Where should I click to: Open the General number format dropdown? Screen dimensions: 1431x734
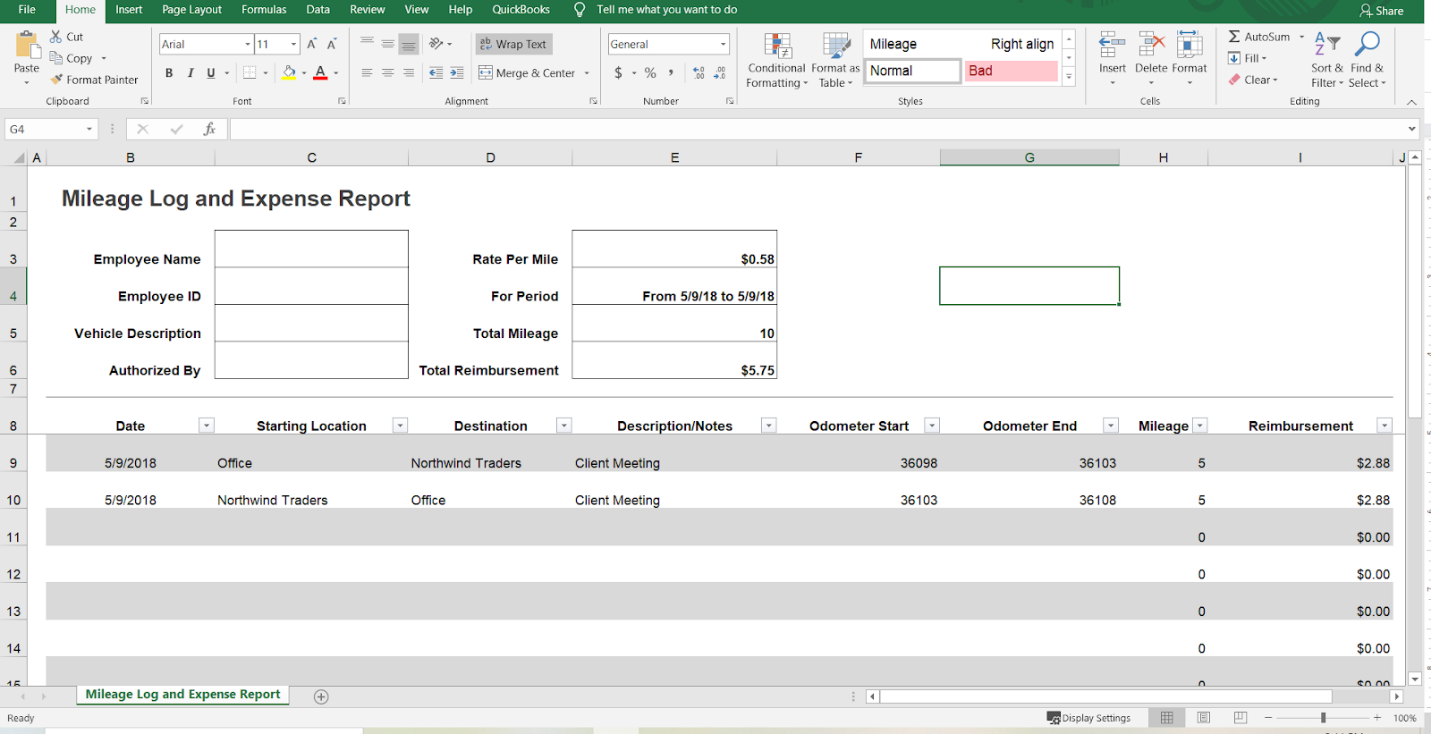(x=723, y=44)
